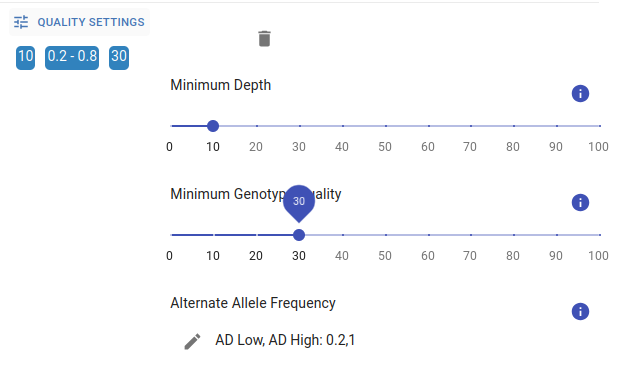This screenshot has width=623, height=390.
Task: Set Minimum Depth slider to 20
Action: [257, 126]
